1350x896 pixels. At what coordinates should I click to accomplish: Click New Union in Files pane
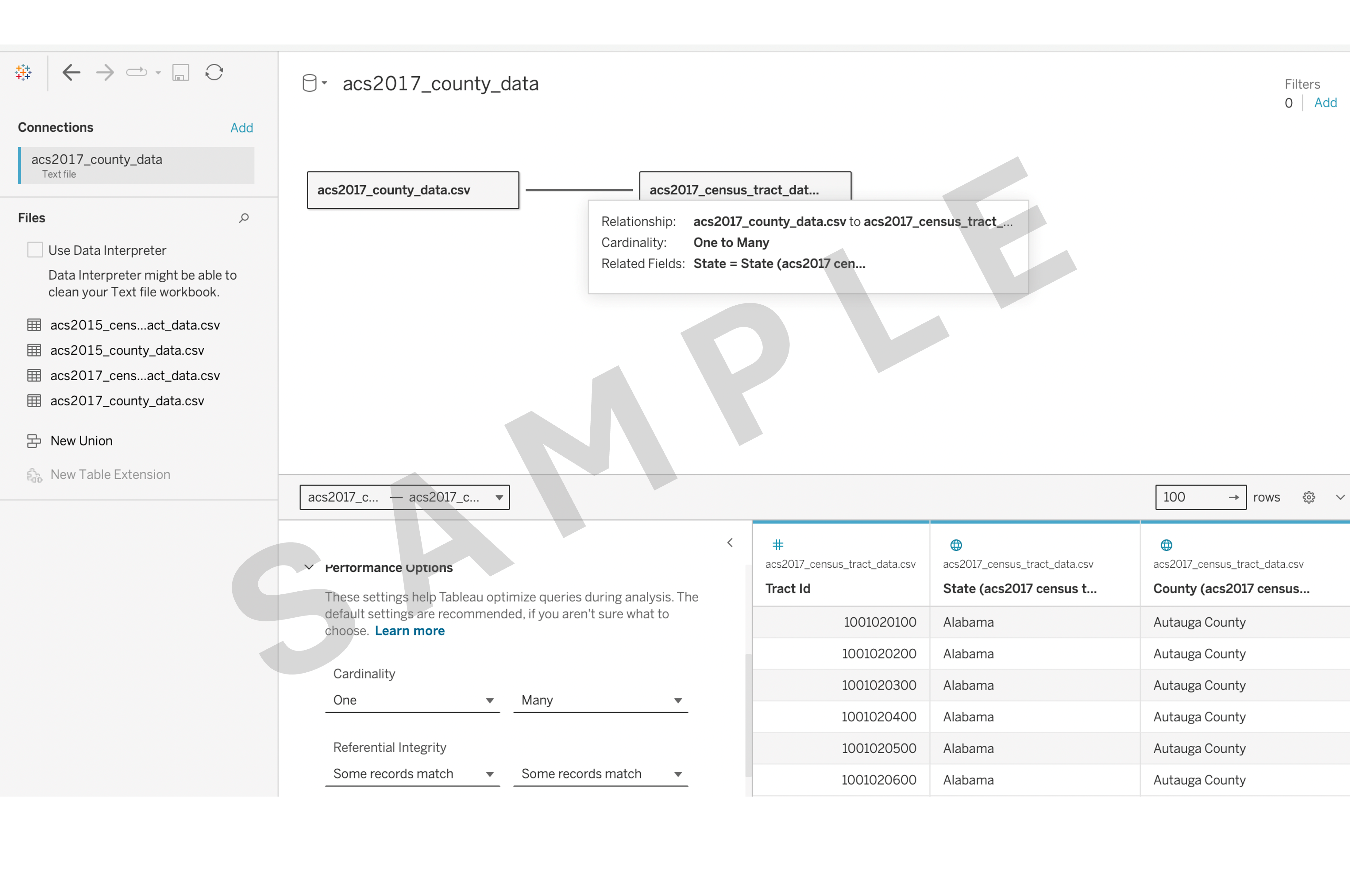point(81,441)
